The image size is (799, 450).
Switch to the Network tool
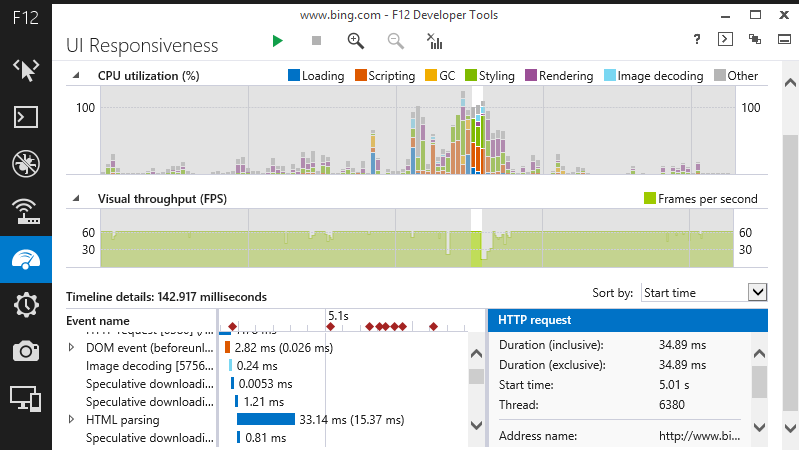[x=25, y=211]
